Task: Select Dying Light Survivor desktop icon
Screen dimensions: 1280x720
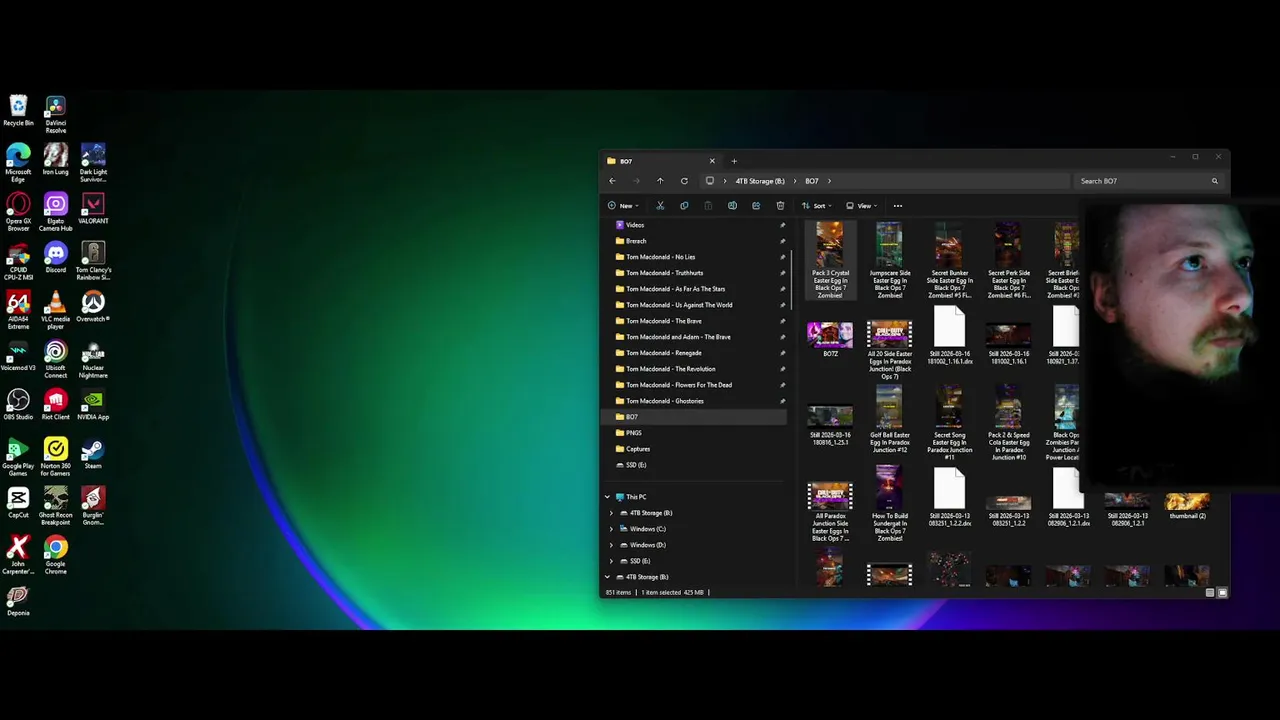Action: click(93, 163)
